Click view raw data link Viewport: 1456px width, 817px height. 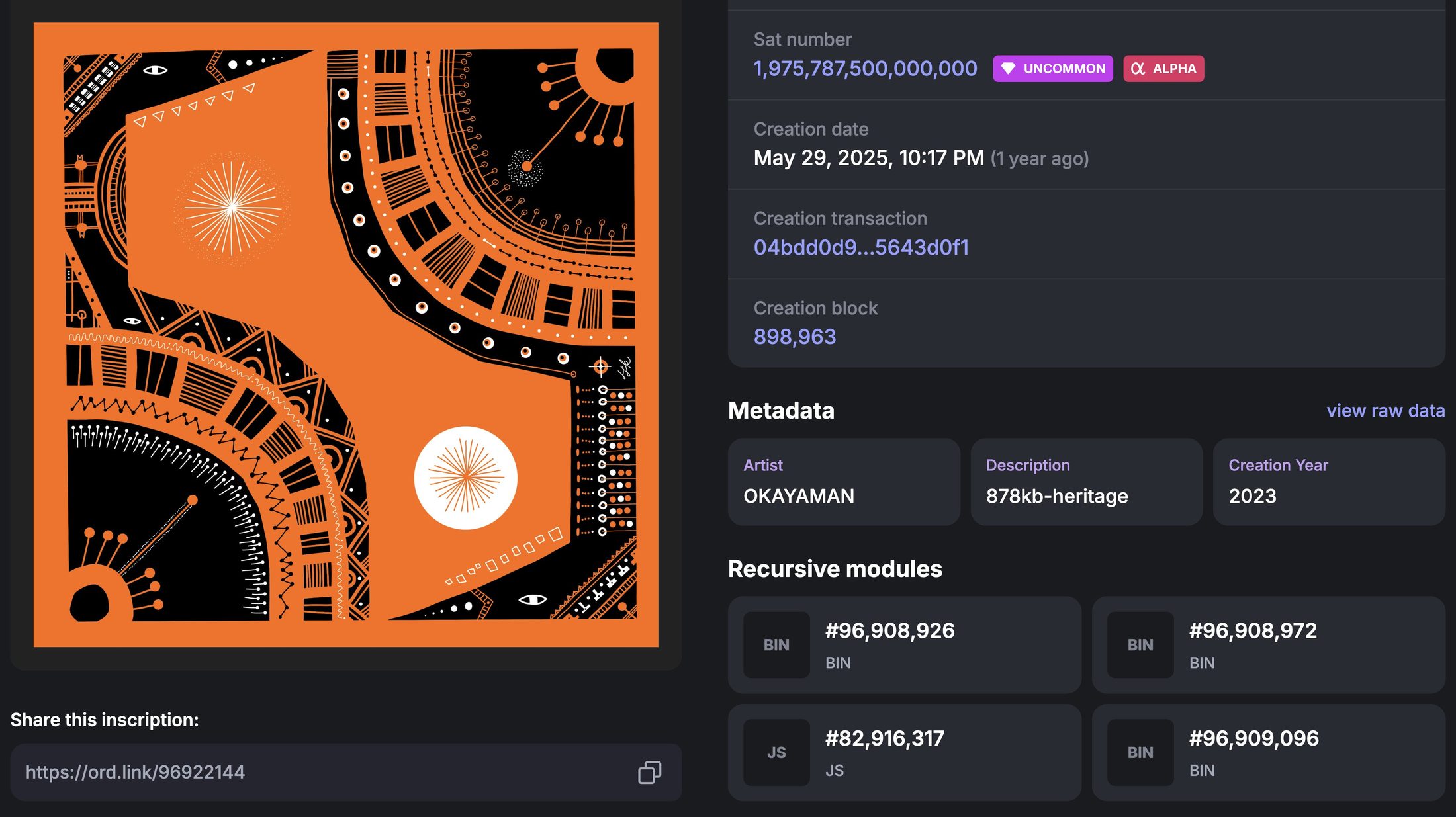coord(1385,410)
